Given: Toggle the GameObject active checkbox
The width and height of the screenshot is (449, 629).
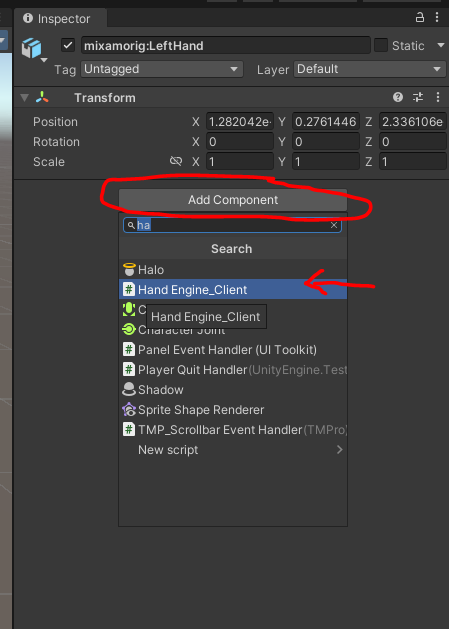Looking at the screenshot, I should pyautogui.click(x=68, y=45).
